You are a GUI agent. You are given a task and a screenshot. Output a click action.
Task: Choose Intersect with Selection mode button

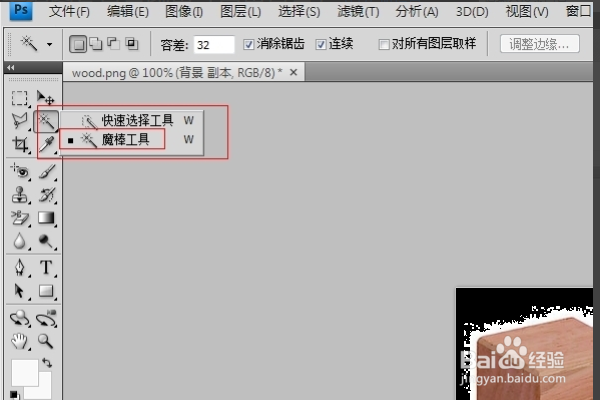[132, 44]
